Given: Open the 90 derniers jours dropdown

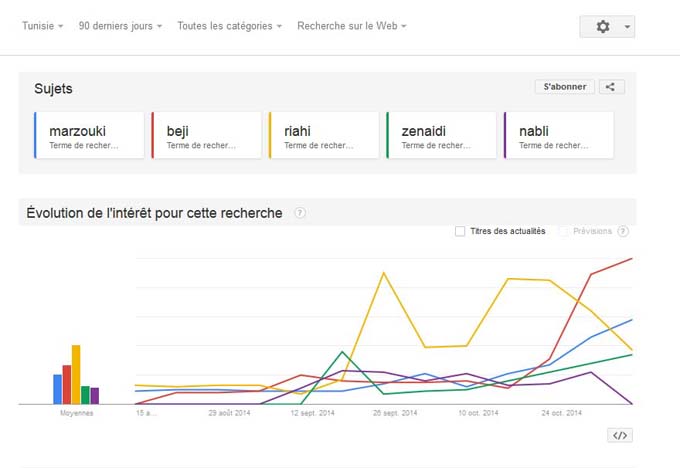Looking at the screenshot, I should (x=120, y=26).
